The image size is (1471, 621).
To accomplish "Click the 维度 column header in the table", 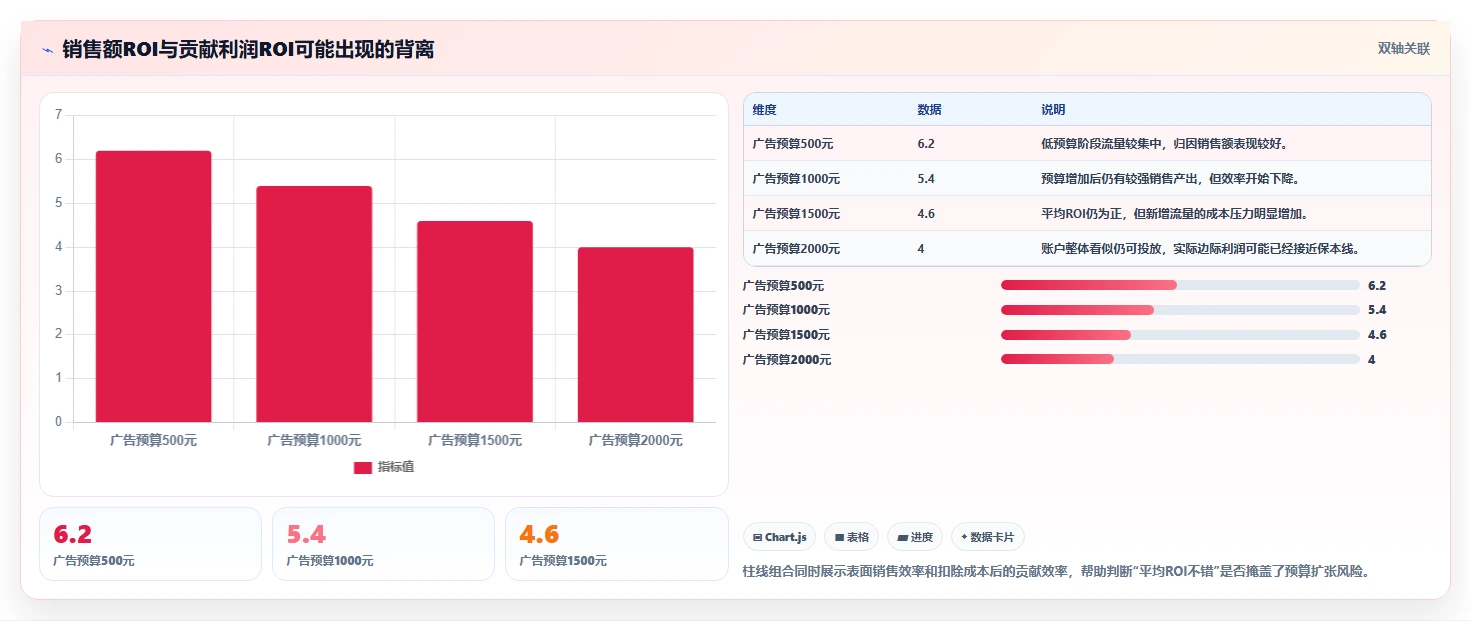I will point(765,110).
